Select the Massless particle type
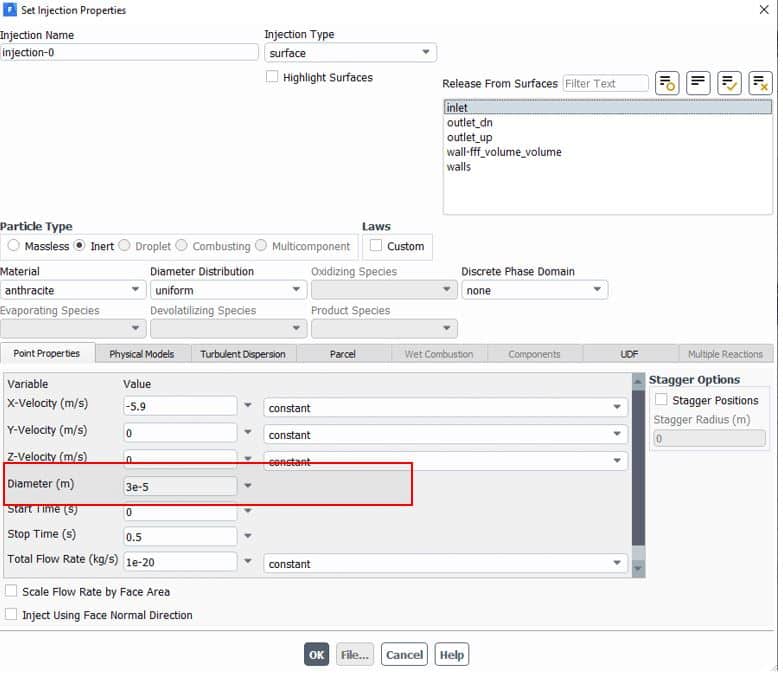Viewport: 783px width, 673px height. (14, 246)
